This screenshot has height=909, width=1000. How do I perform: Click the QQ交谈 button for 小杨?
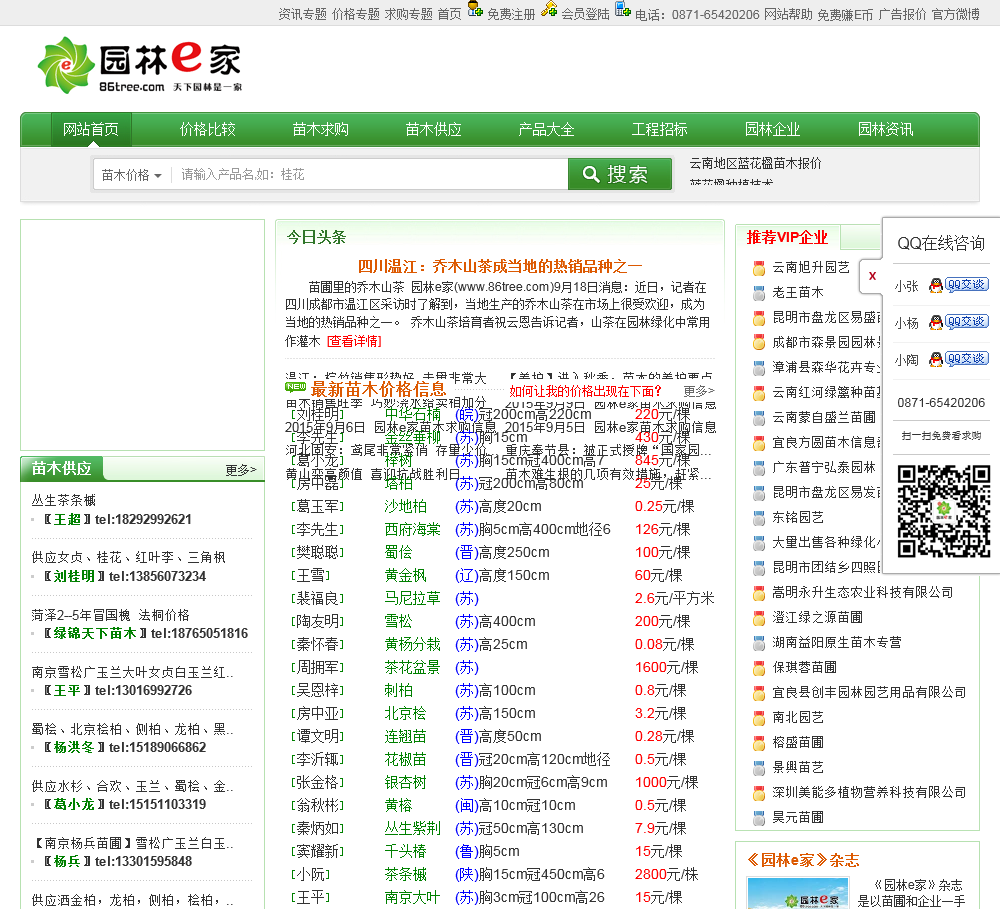pos(966,321)
